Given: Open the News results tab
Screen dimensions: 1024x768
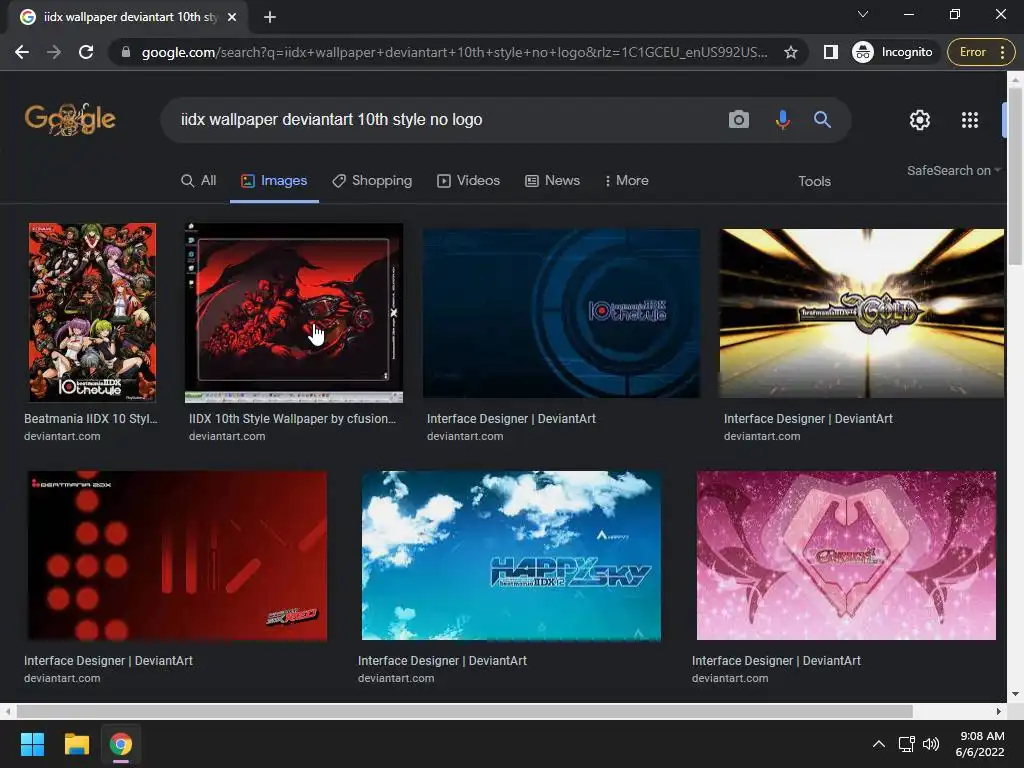Looking at the screenshot, I should pyautogui.click(x=552, y=181).
